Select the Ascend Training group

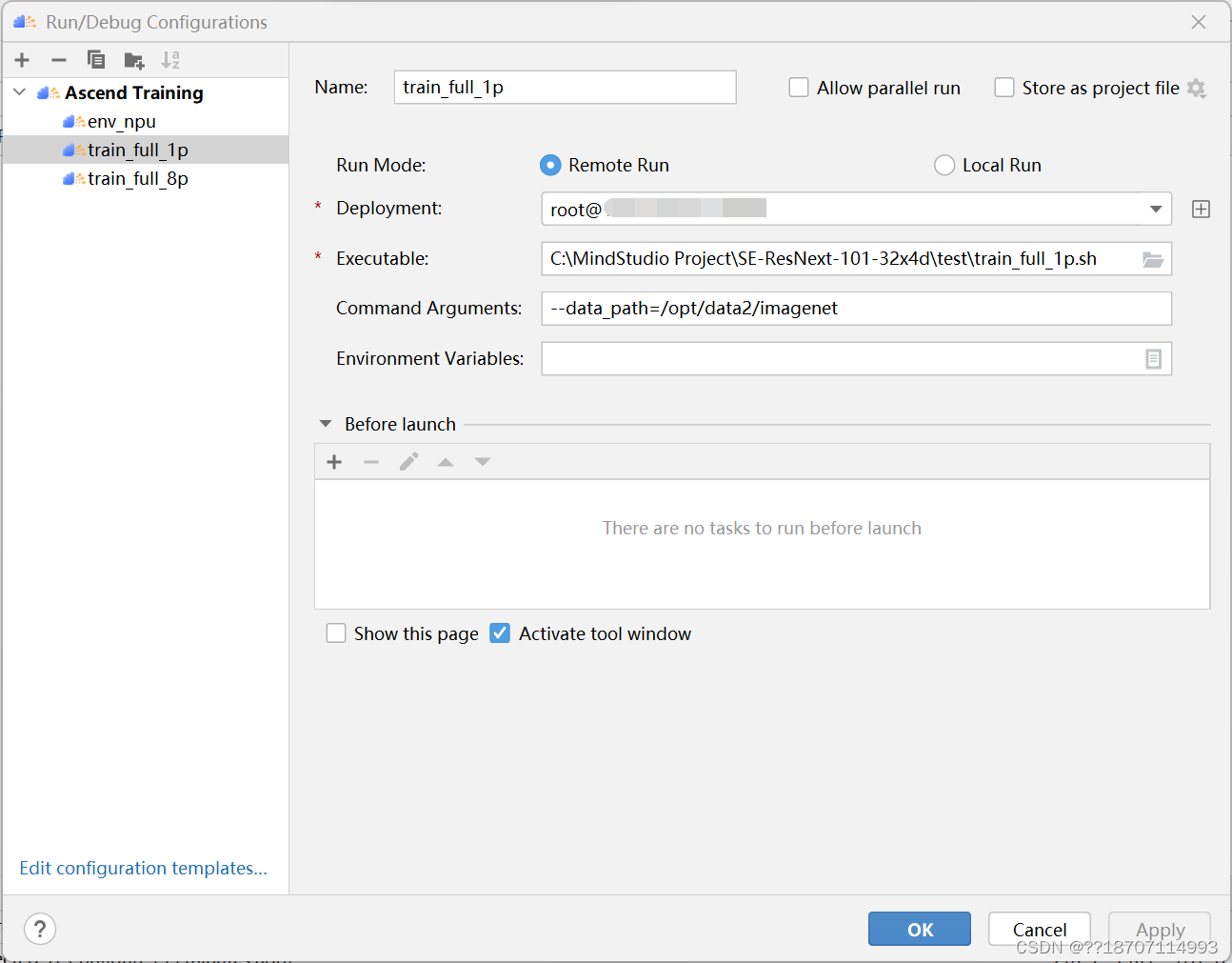tap(146, 92)
